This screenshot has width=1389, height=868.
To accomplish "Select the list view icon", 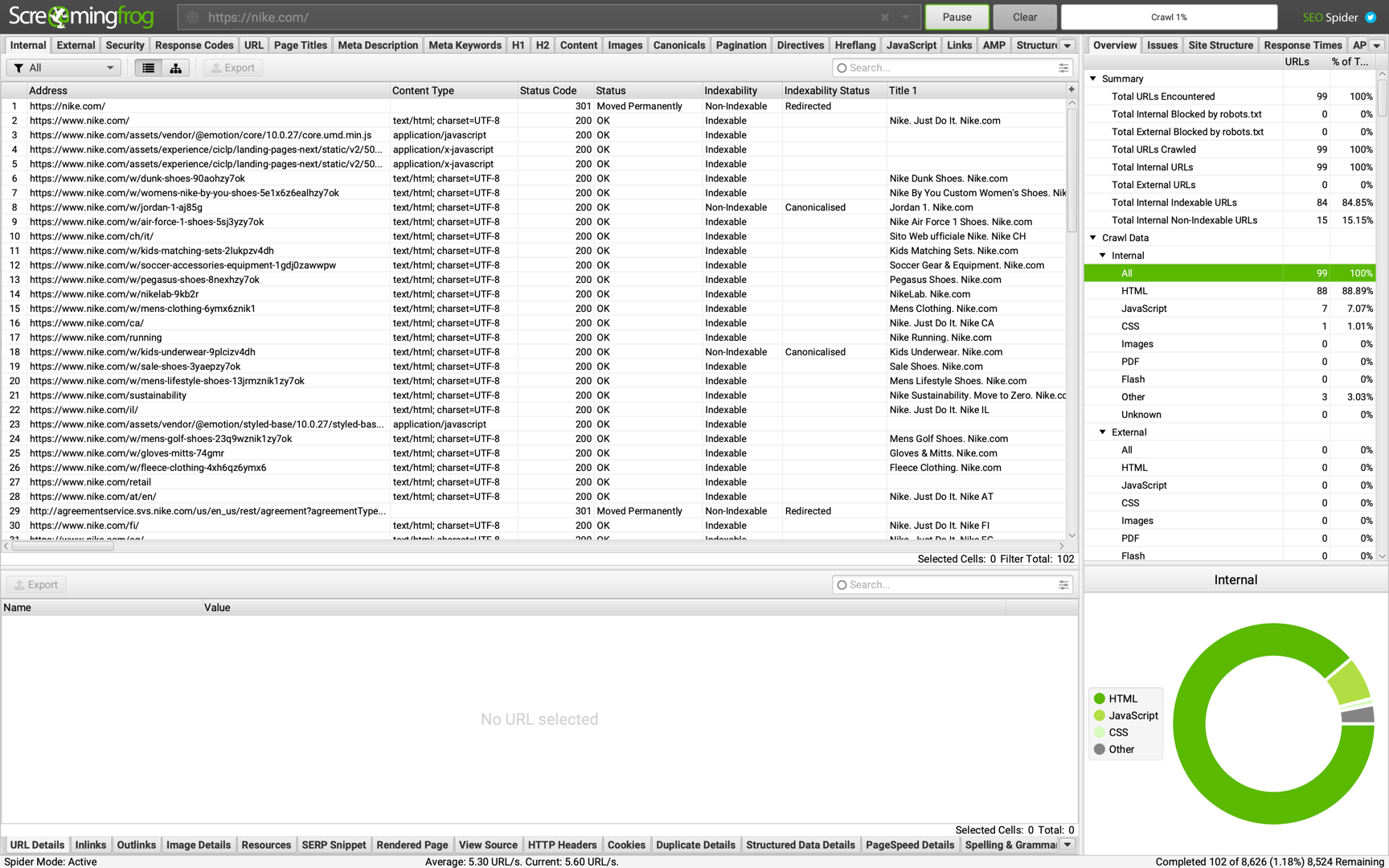I will click(147, 68).
